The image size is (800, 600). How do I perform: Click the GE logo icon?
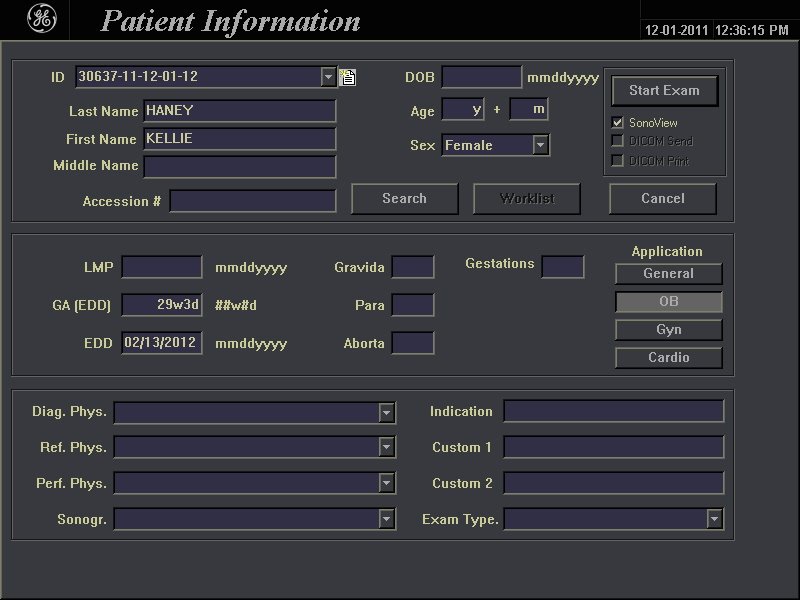(43, 20)
